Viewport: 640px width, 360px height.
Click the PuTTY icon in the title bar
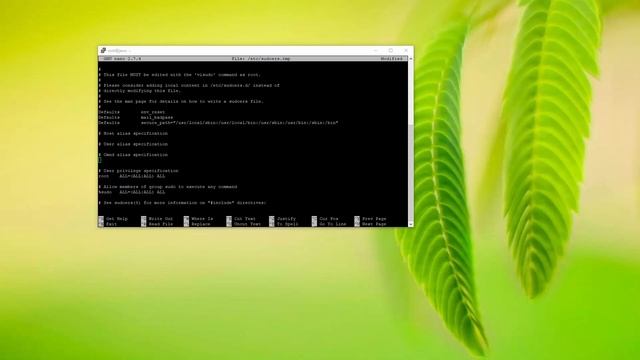103,50
